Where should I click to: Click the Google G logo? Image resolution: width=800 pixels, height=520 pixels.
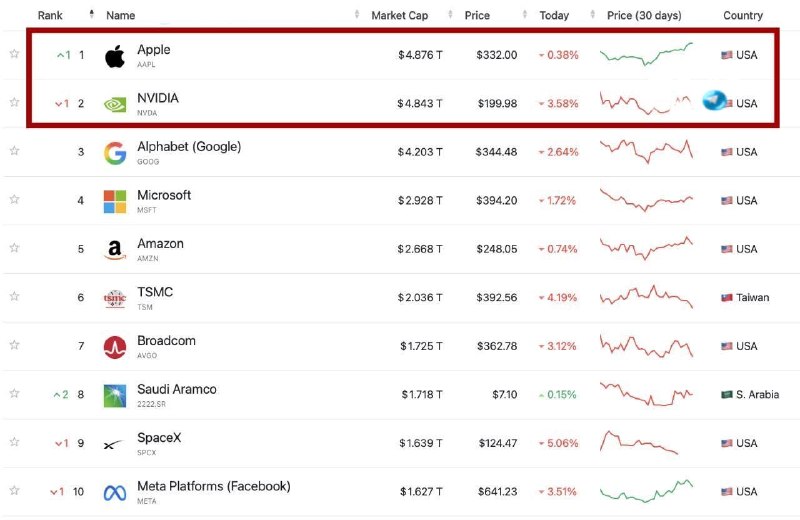tap(115, 153)
